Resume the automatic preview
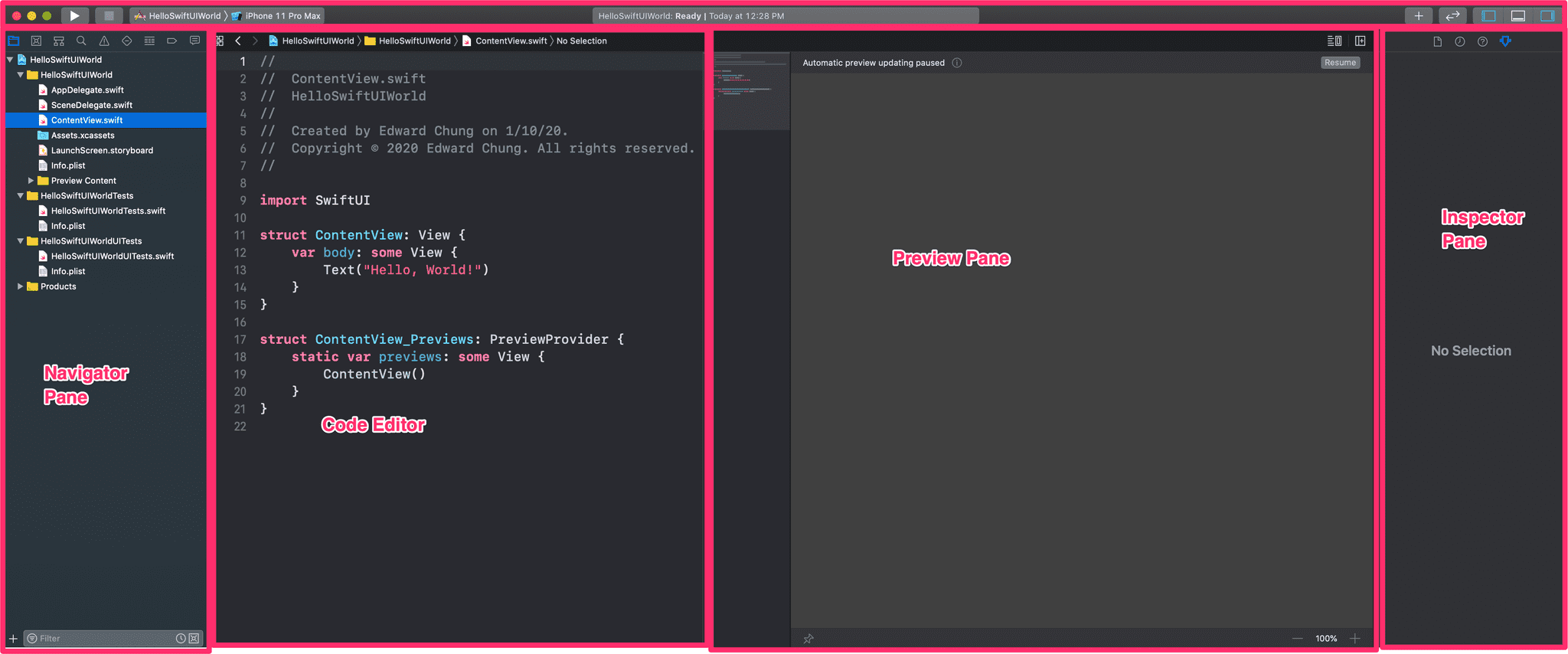Screen dimensions: 1568x654 pos(1341,63)
